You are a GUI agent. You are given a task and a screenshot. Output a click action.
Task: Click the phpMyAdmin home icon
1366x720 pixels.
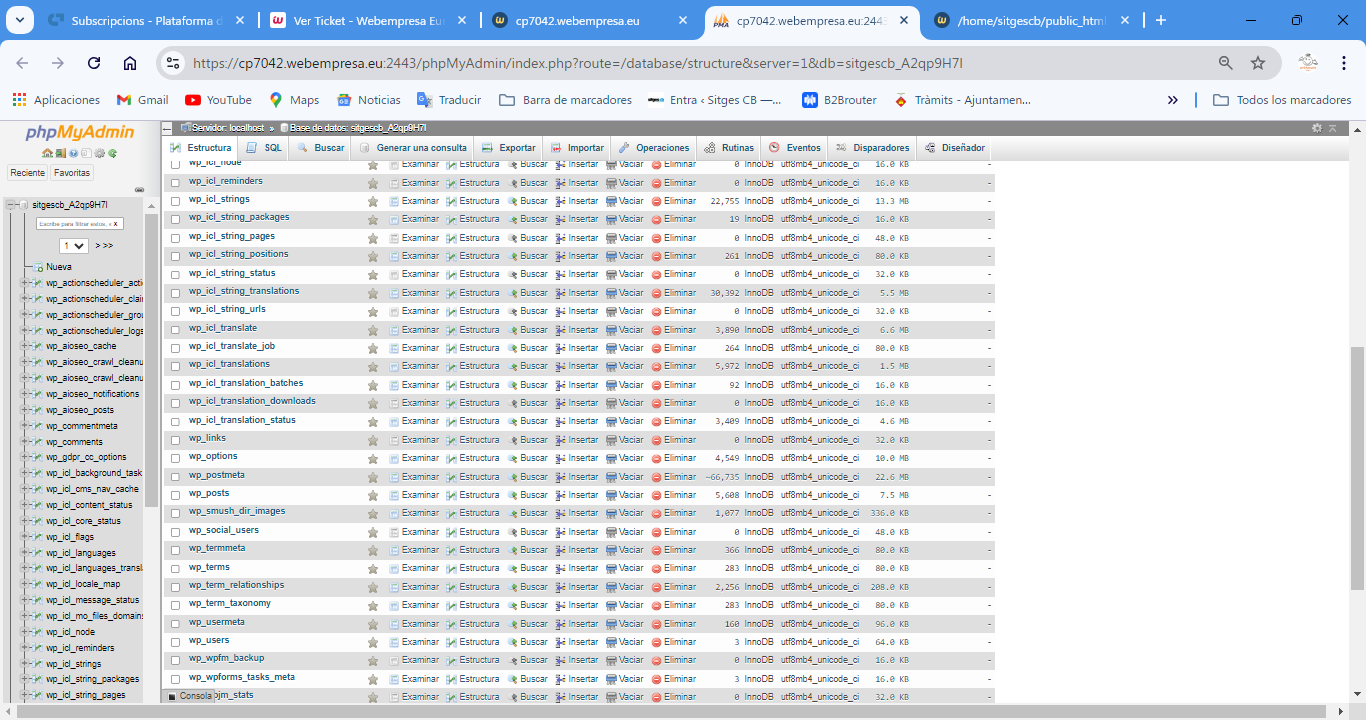tap(47, 153)
